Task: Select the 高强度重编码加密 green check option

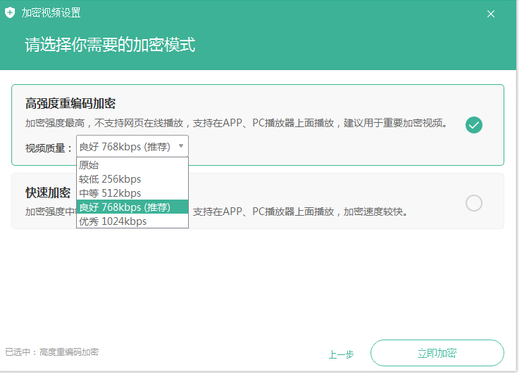Action: 474,125
